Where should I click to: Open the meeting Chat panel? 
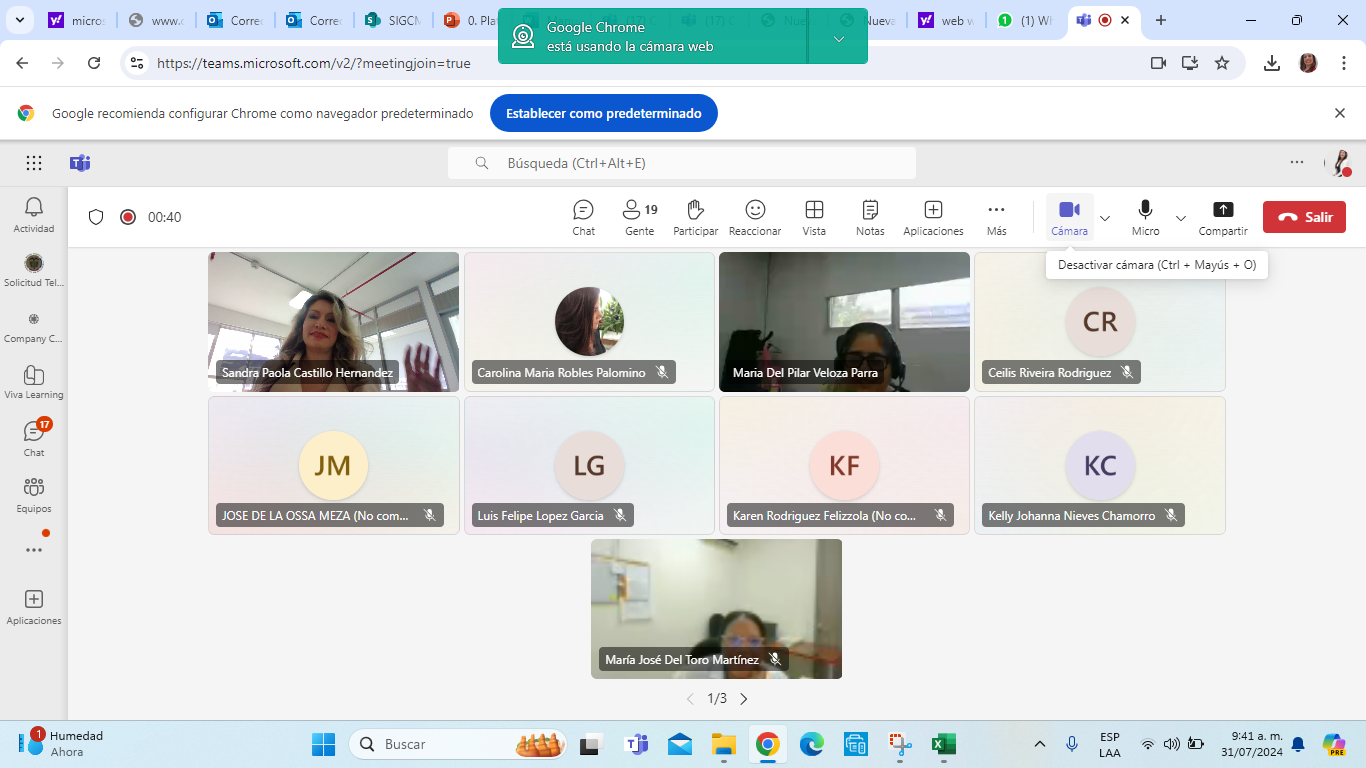click(583, 218)
